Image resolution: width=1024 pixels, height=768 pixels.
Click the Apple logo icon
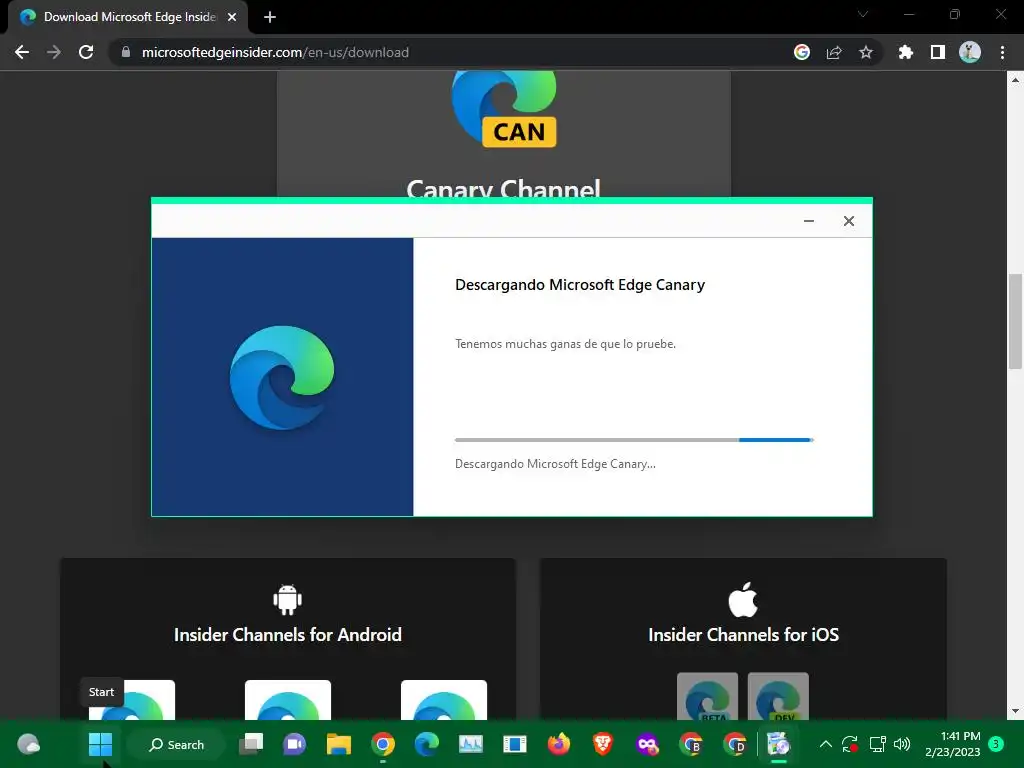coord(743,600)
